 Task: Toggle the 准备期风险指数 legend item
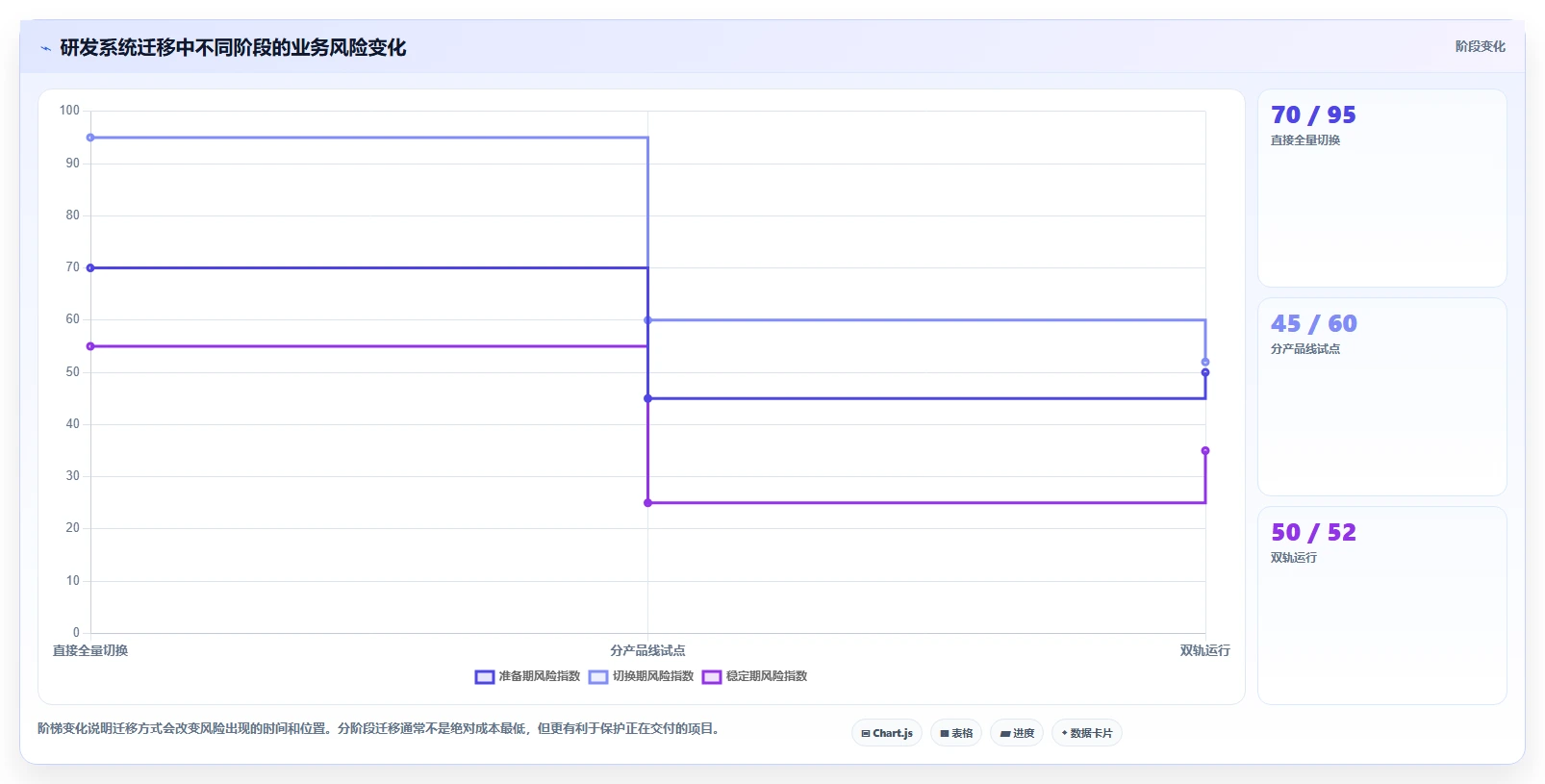click(528, 676)
